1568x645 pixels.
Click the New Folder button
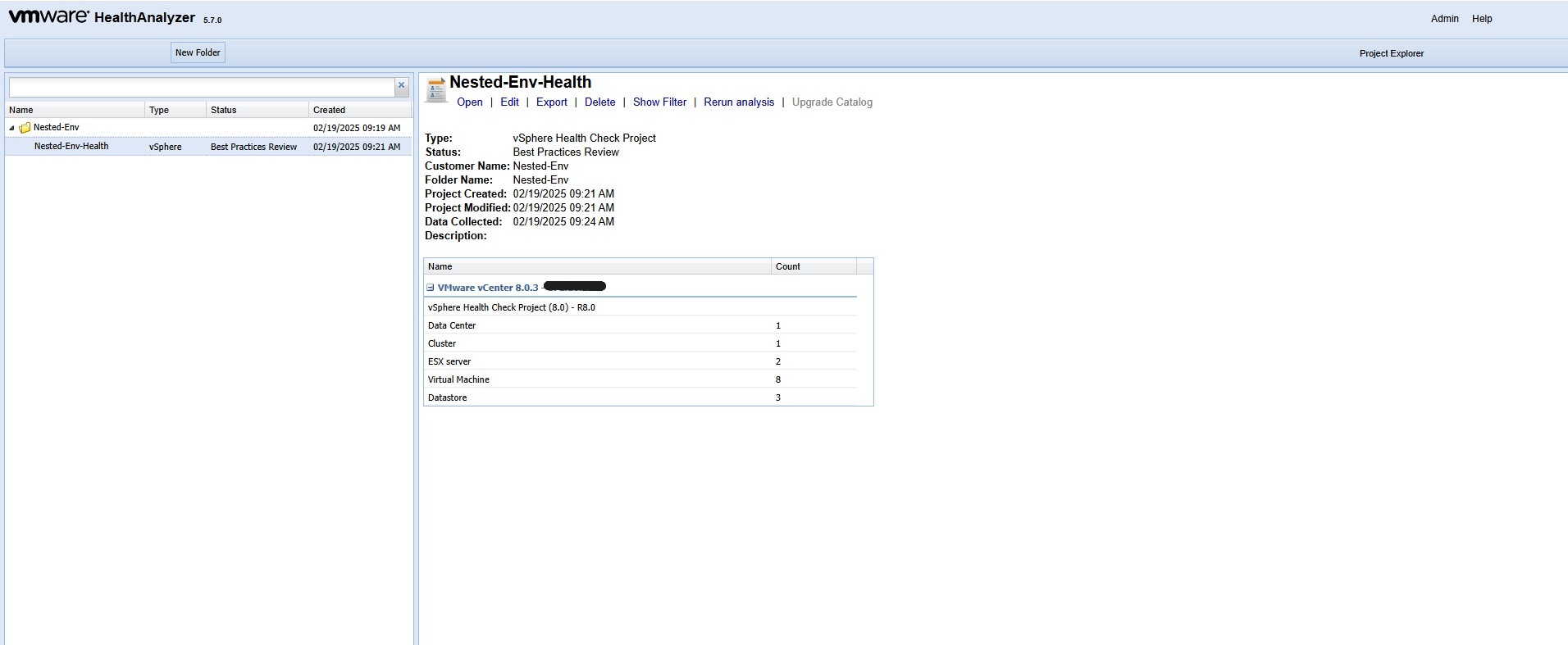pyautogui.click(x=198, y=52)
